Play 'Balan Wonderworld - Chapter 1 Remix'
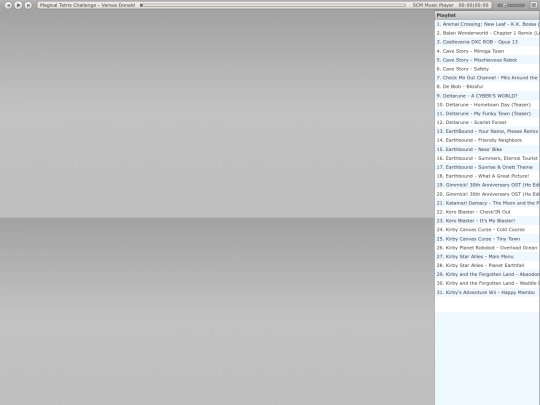Viewport: 540px width, 405px height. click(487, 33)
